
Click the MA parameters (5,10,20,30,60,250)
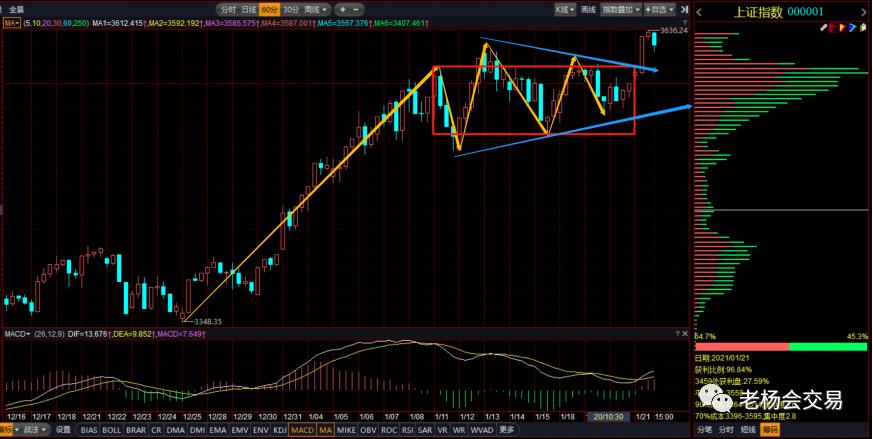pyautogui.click(x=56, y=23)
